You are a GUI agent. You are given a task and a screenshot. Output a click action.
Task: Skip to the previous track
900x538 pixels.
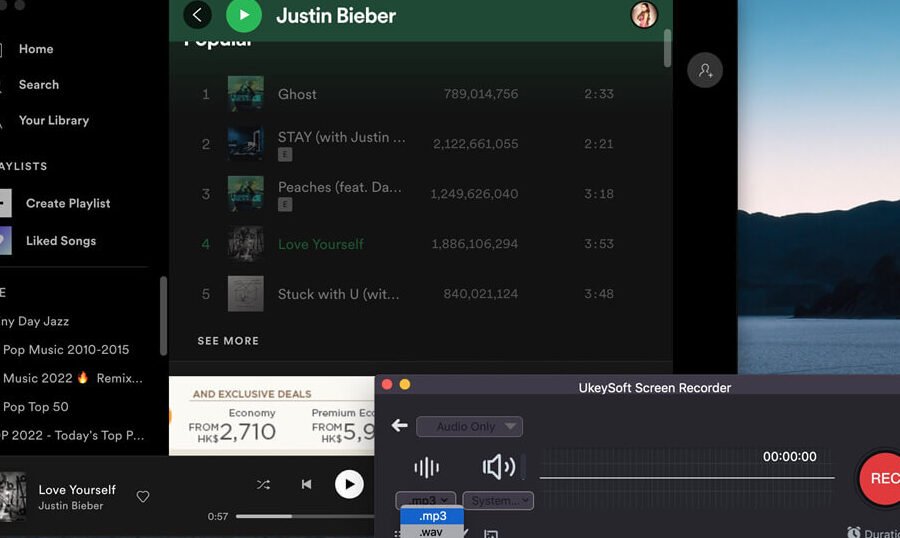coord(307,485)
